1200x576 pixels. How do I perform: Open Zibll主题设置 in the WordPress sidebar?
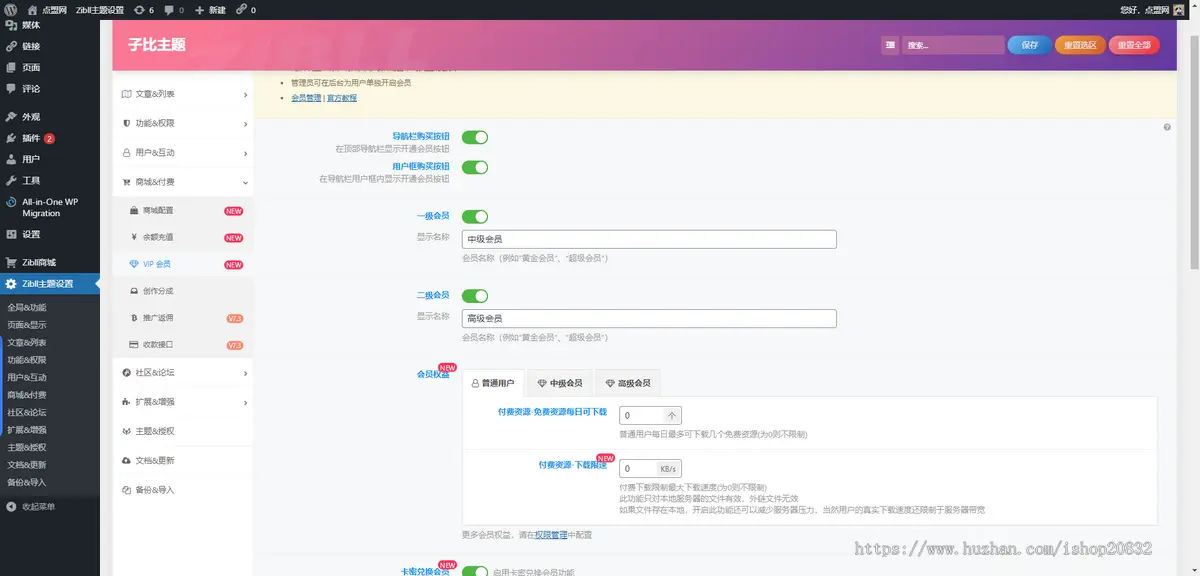(x=50, y=284)
